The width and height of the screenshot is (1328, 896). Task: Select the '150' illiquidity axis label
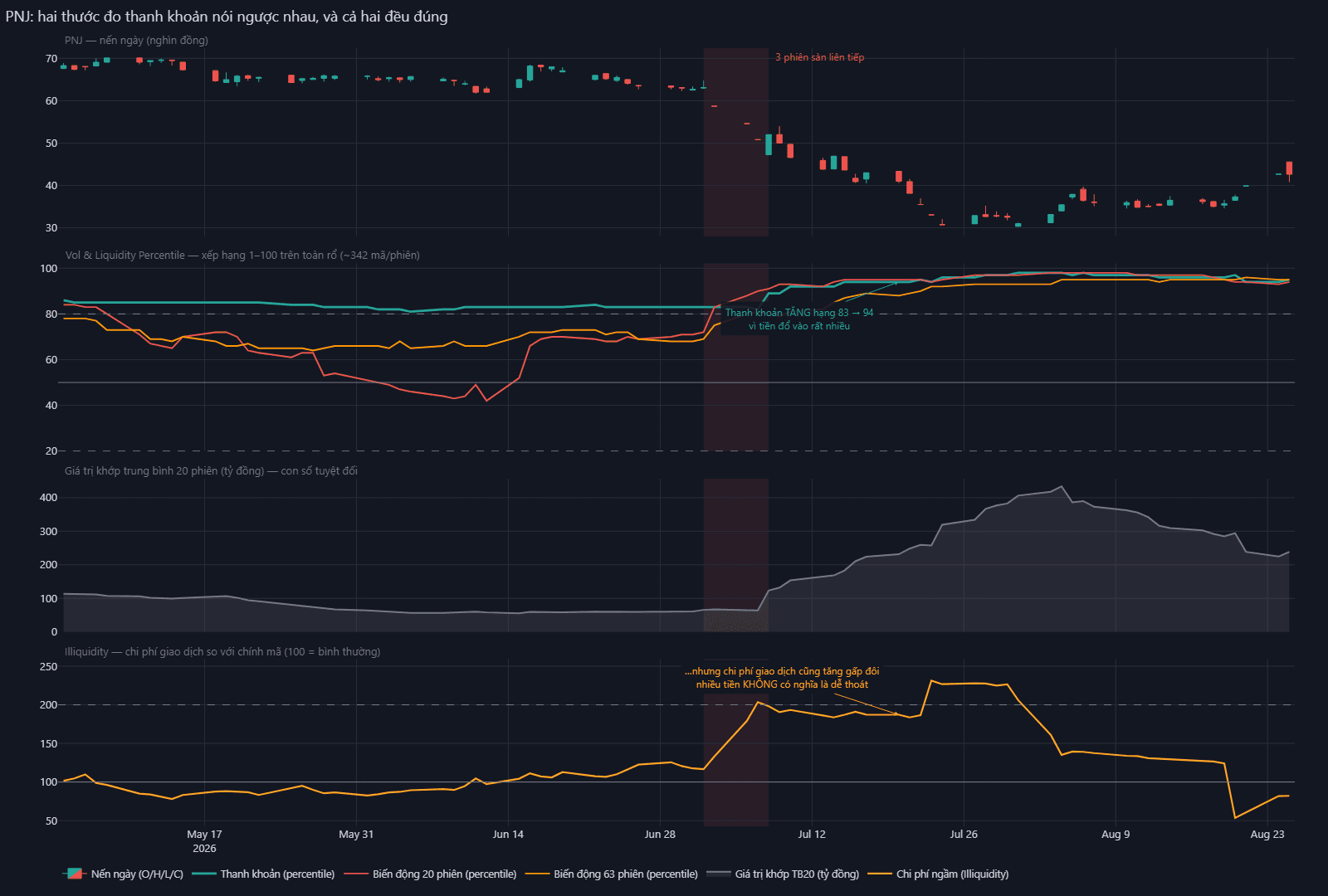click(49, 743)
